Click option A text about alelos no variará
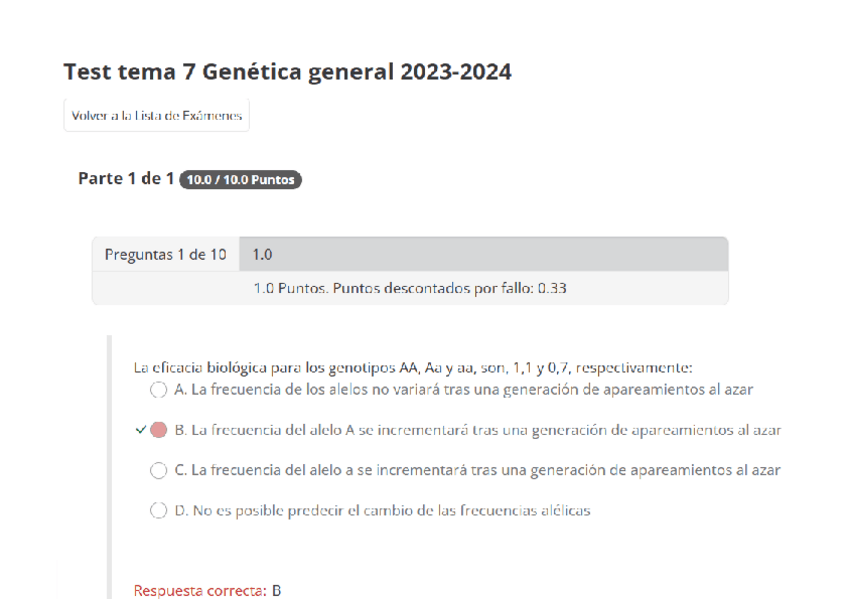 tap(464, 390)
